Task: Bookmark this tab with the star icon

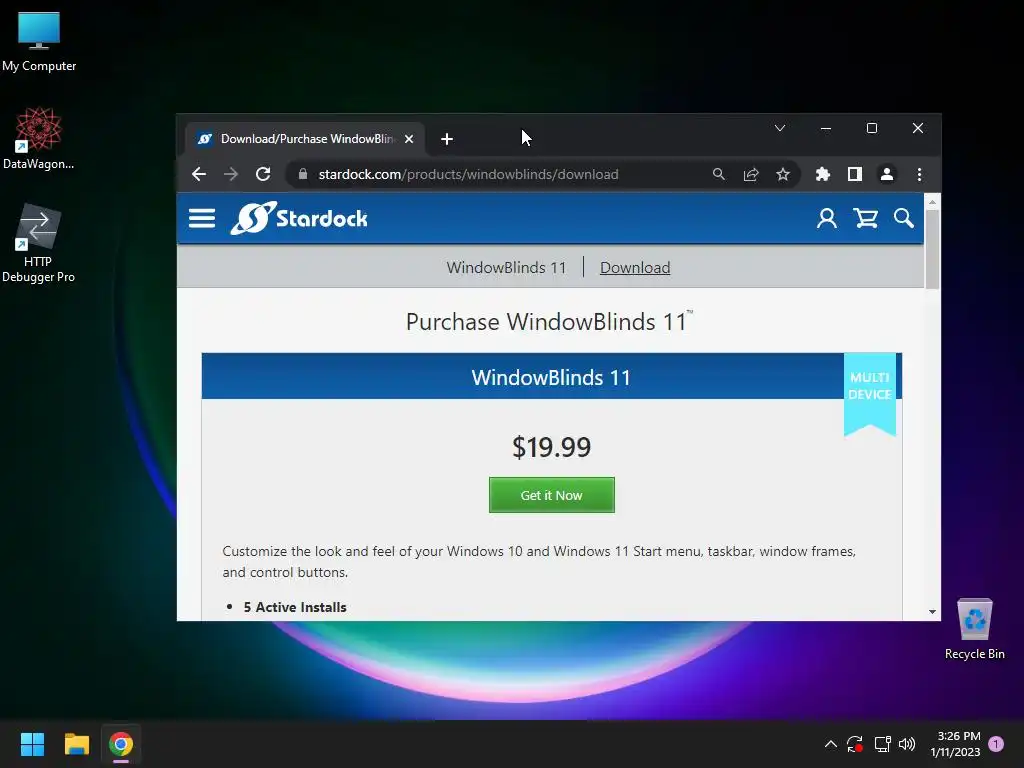Action: tap(783, 174)
